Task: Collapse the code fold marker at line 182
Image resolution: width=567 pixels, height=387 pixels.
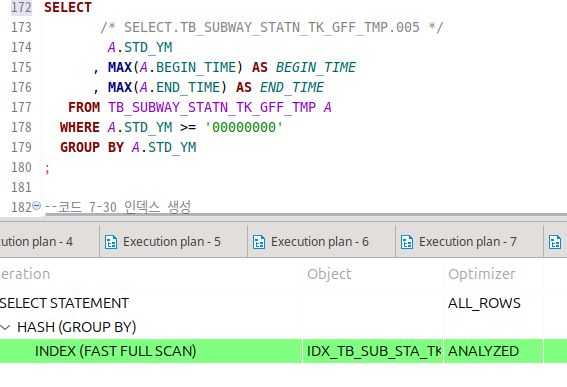Action: coord(37,206)
